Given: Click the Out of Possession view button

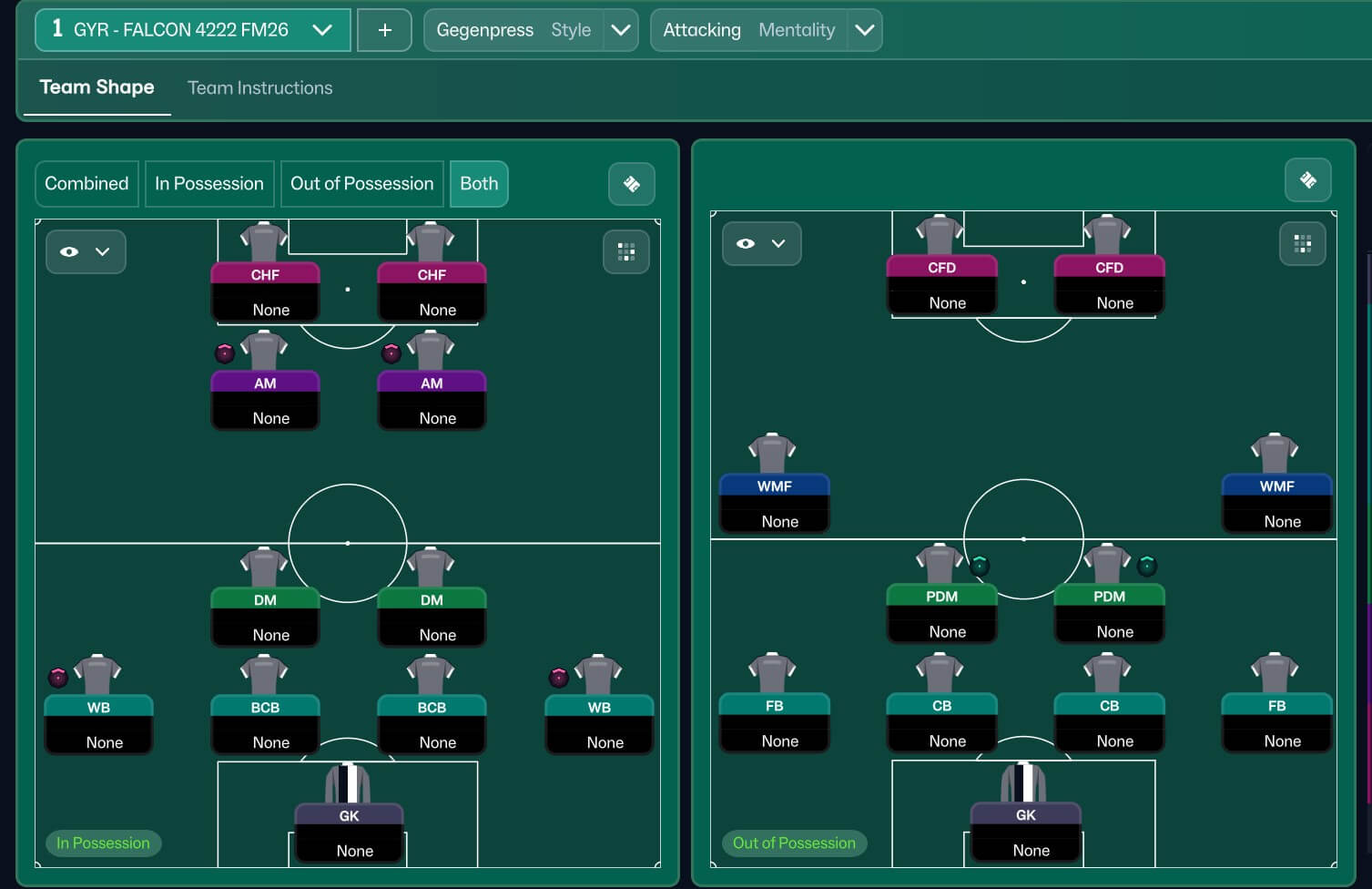Looking at the screenshot, I should tap(361, 184).
